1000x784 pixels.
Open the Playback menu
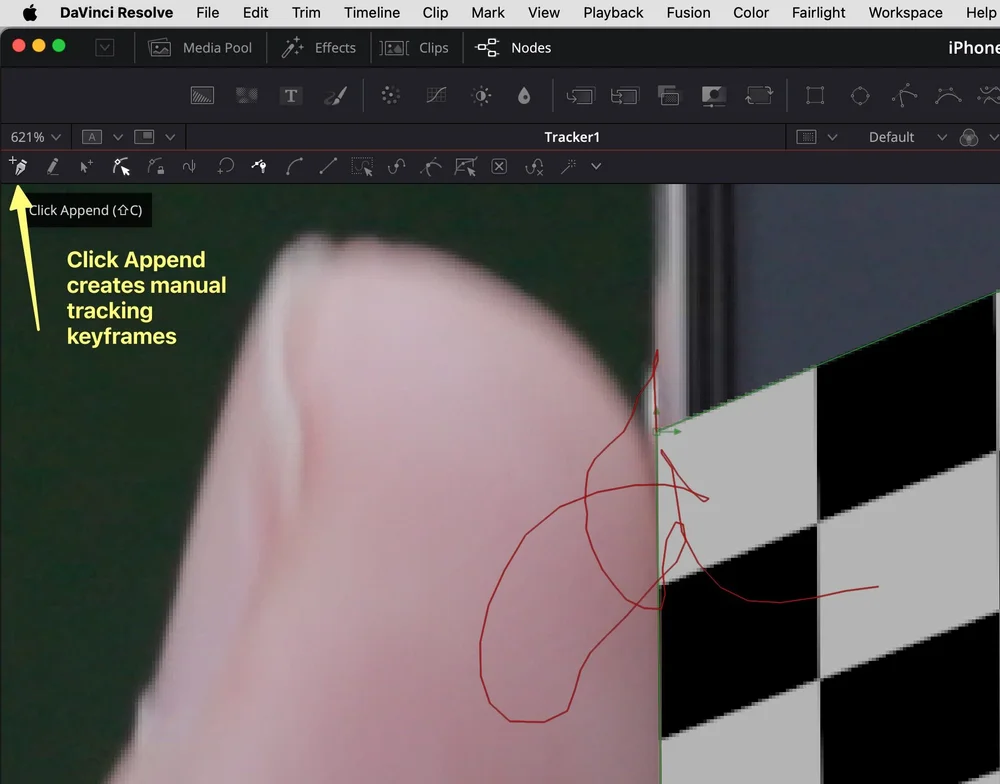613,12
